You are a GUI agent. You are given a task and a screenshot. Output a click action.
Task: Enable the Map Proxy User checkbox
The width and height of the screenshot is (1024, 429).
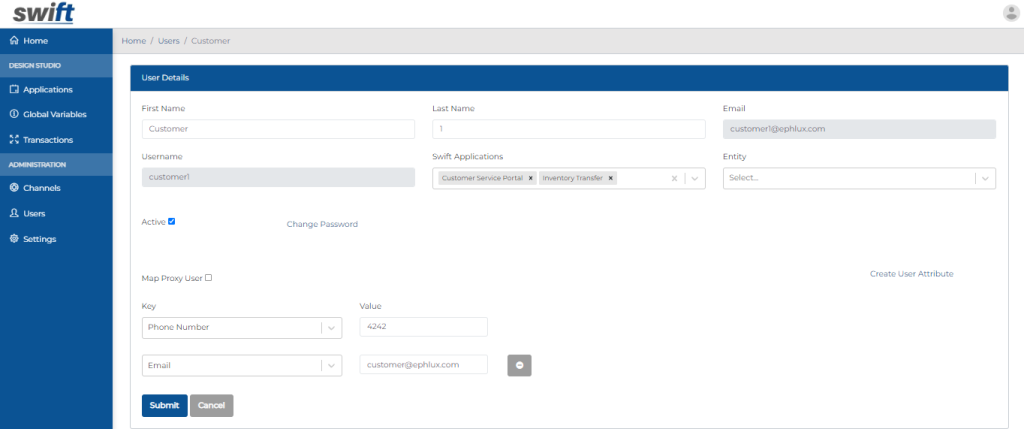(x=208, y=278)
